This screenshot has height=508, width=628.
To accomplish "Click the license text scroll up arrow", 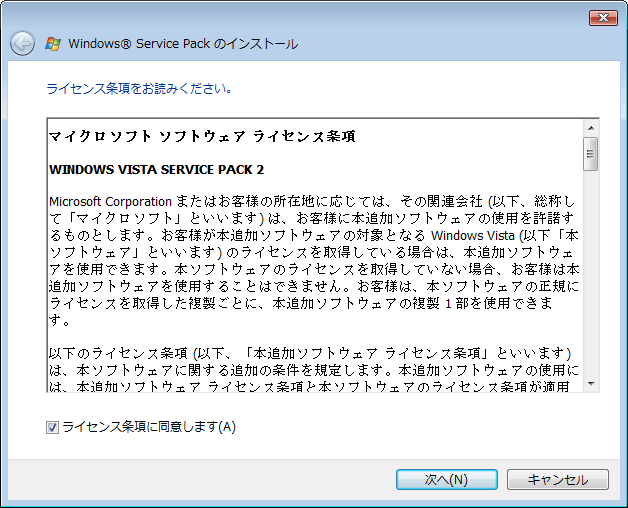I will [x=591, y=128].
